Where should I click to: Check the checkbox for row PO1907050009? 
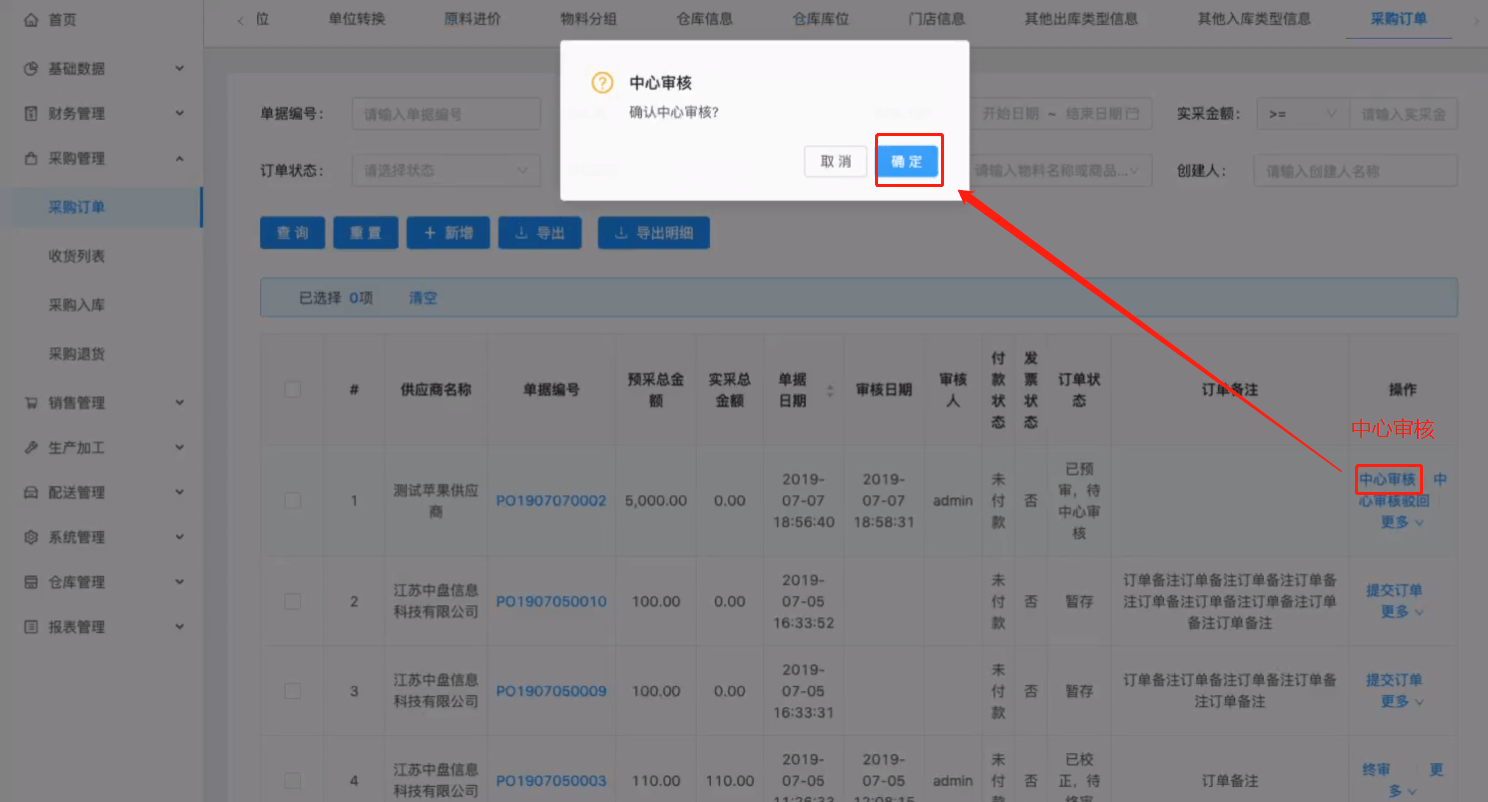point(292,691)
